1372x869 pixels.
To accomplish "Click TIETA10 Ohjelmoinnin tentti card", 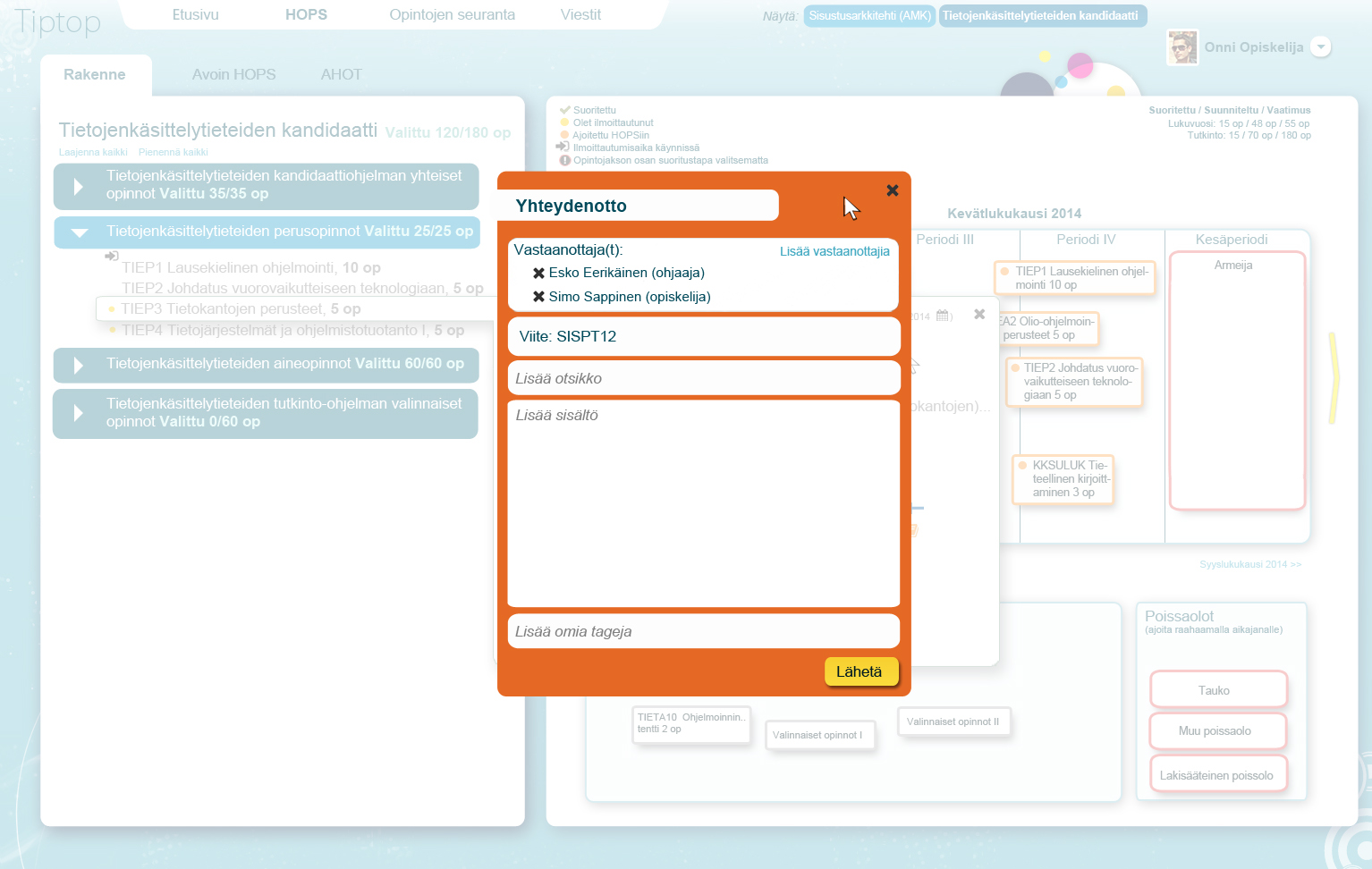I will [691, 724].
